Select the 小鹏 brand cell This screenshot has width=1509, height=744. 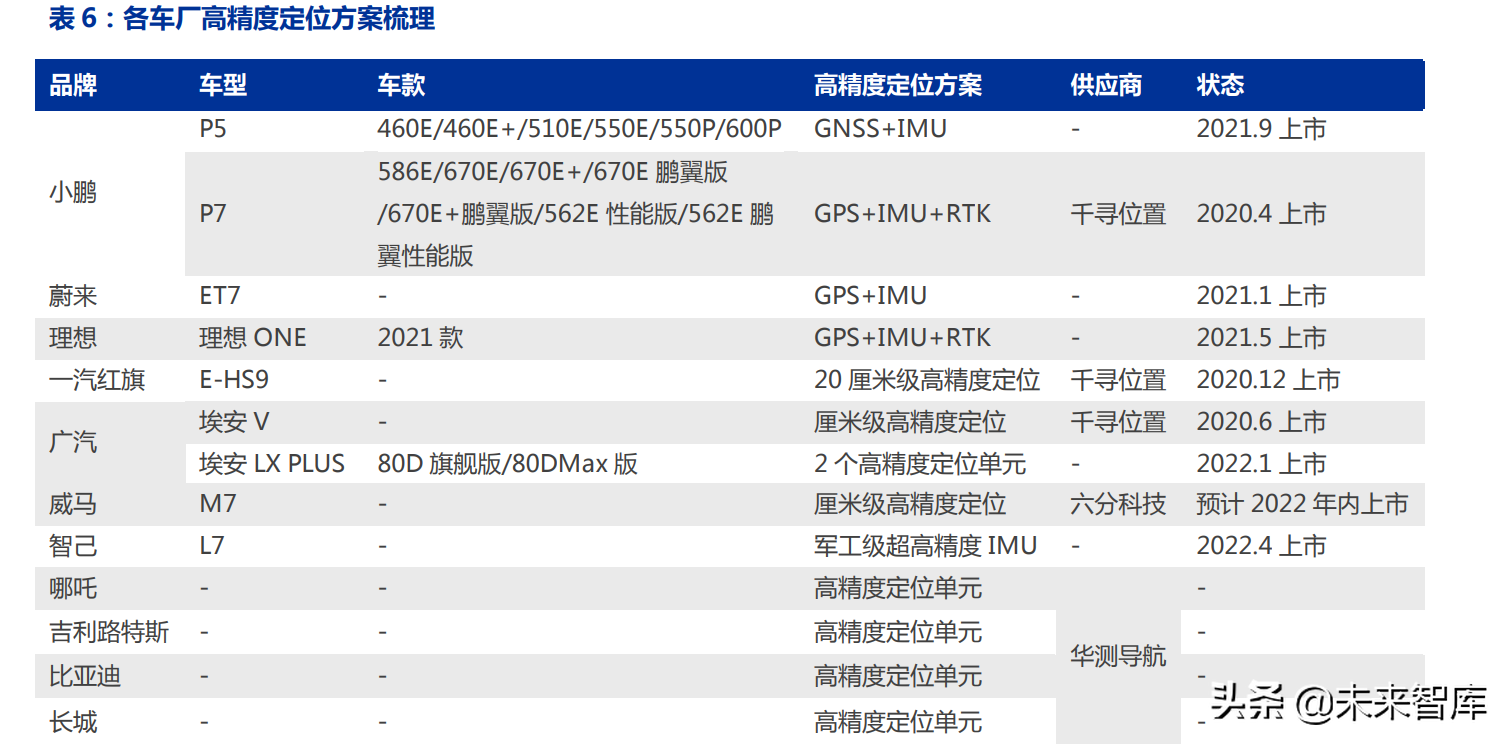coord(73,192)
